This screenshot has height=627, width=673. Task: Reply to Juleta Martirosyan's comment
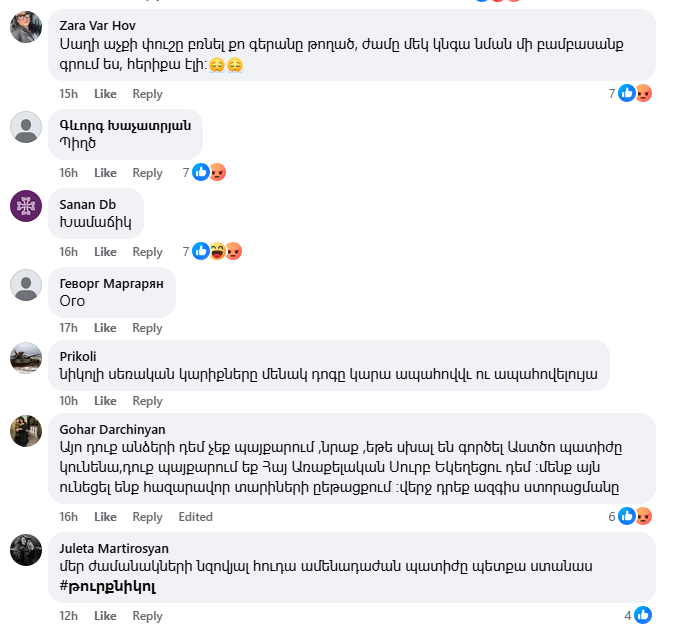click(x=147, y=616)
